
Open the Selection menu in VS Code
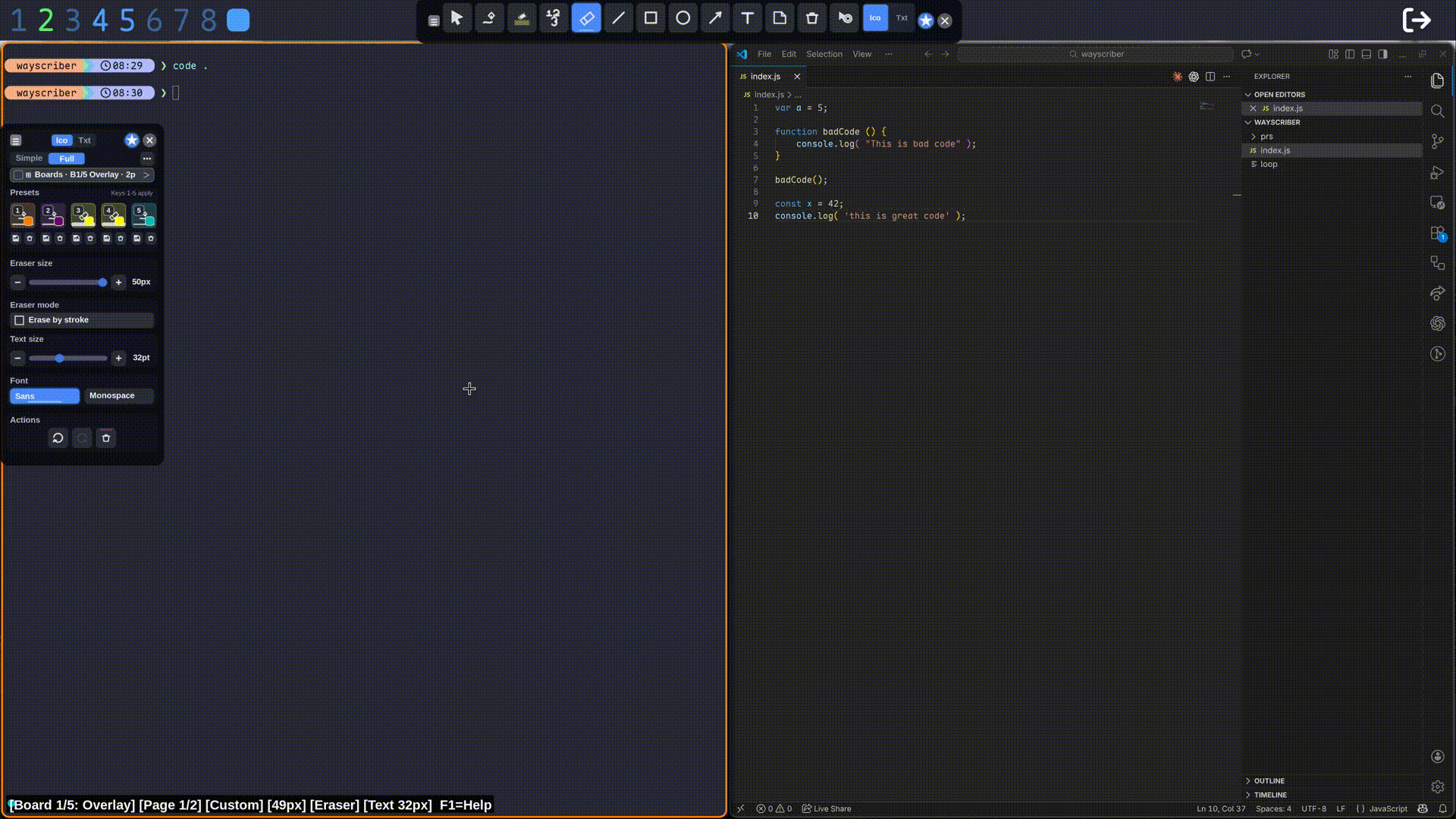(824, 54)
